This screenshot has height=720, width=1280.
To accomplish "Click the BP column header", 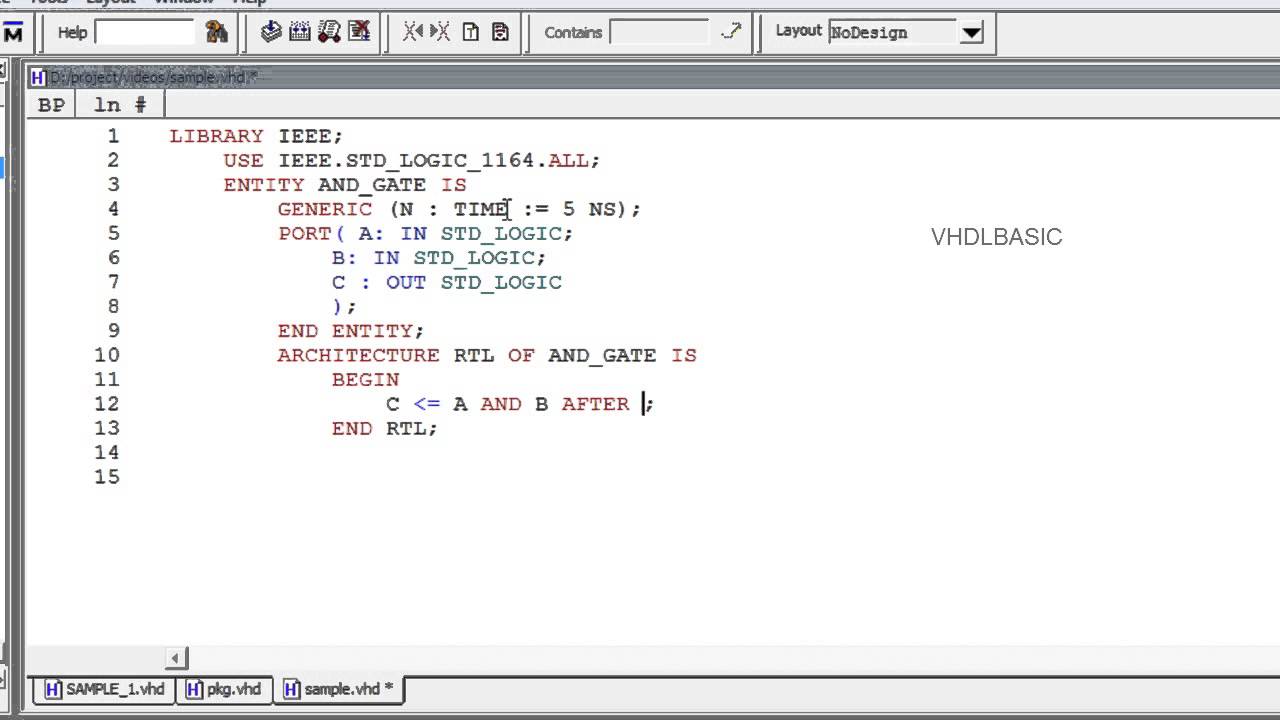I will coord(51,105).
